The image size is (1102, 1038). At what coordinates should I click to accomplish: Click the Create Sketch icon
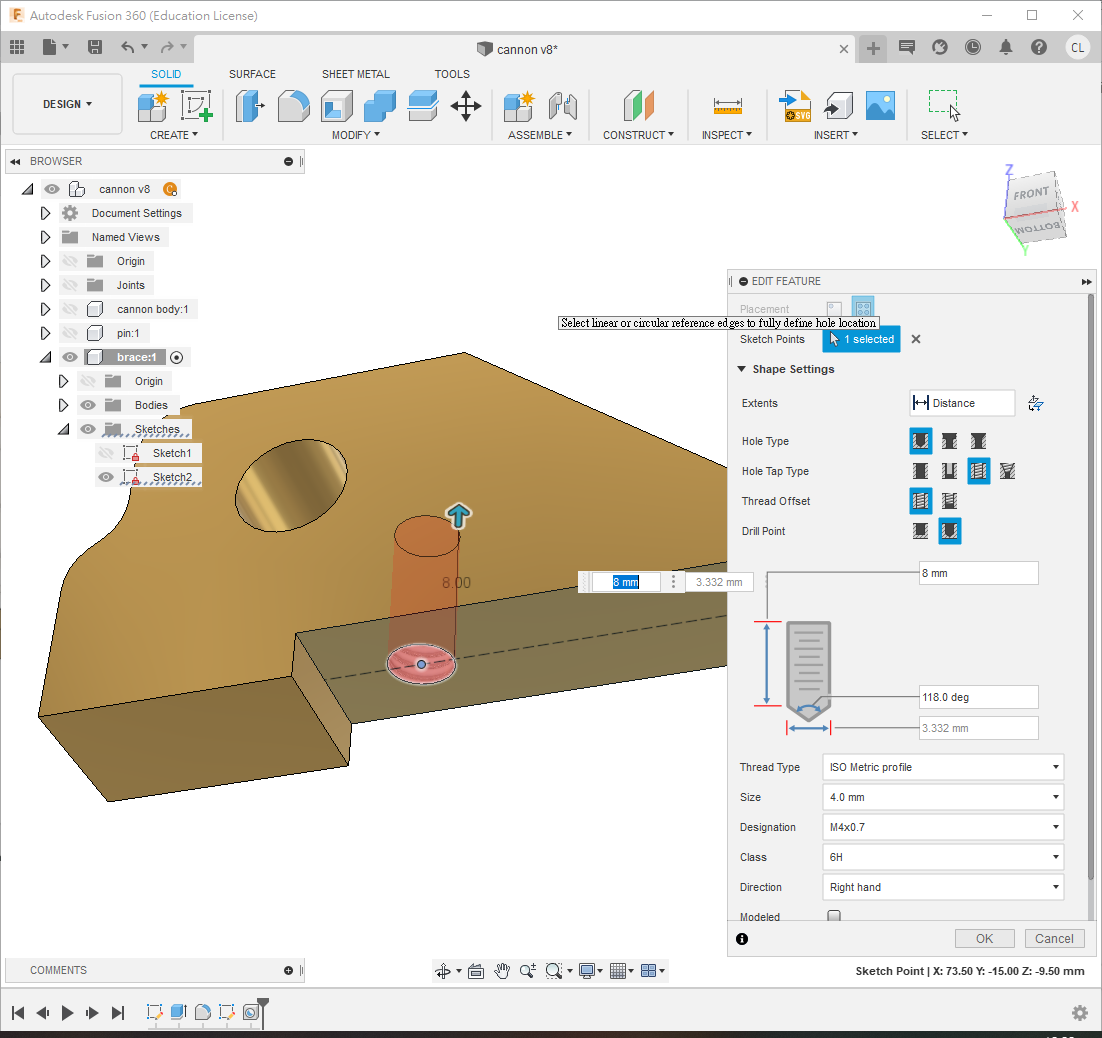197,106
